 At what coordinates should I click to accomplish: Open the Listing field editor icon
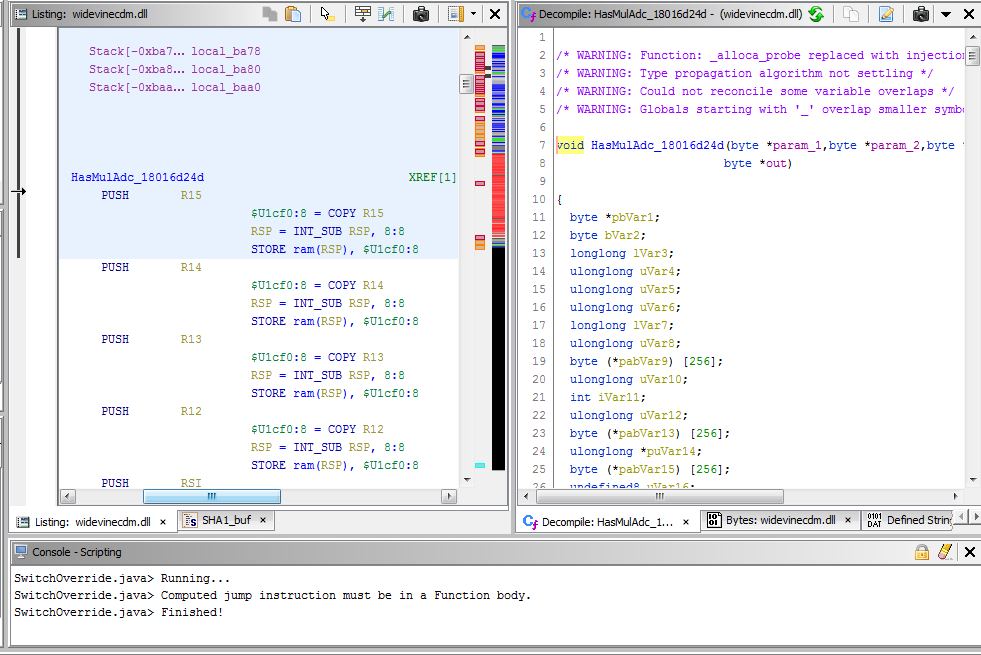click(x=362, y=14)
